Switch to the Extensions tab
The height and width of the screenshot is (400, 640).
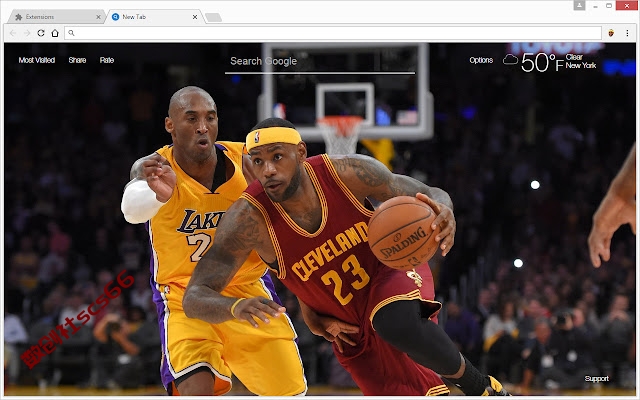[56, 17]
